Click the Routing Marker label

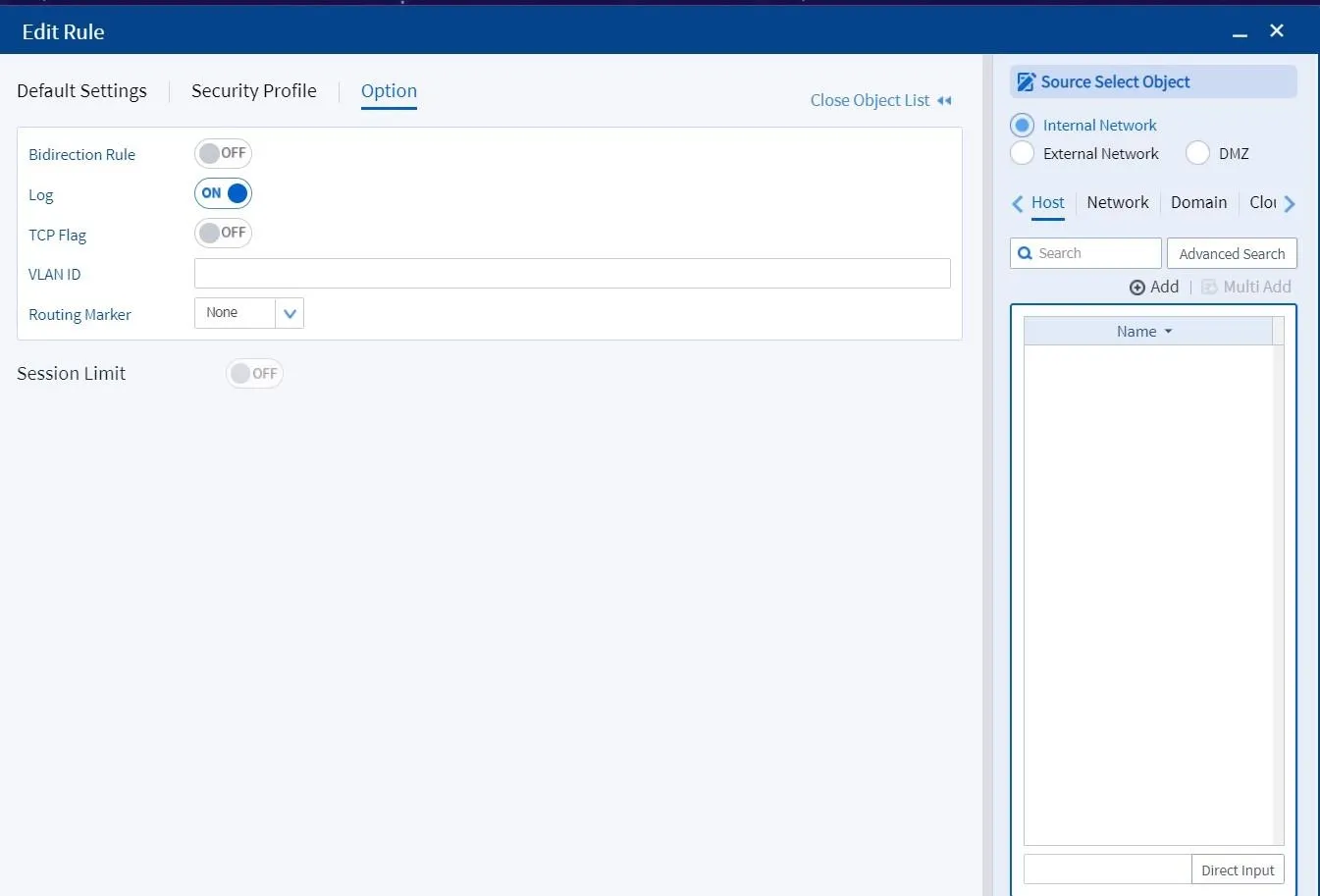pos(79,315)
